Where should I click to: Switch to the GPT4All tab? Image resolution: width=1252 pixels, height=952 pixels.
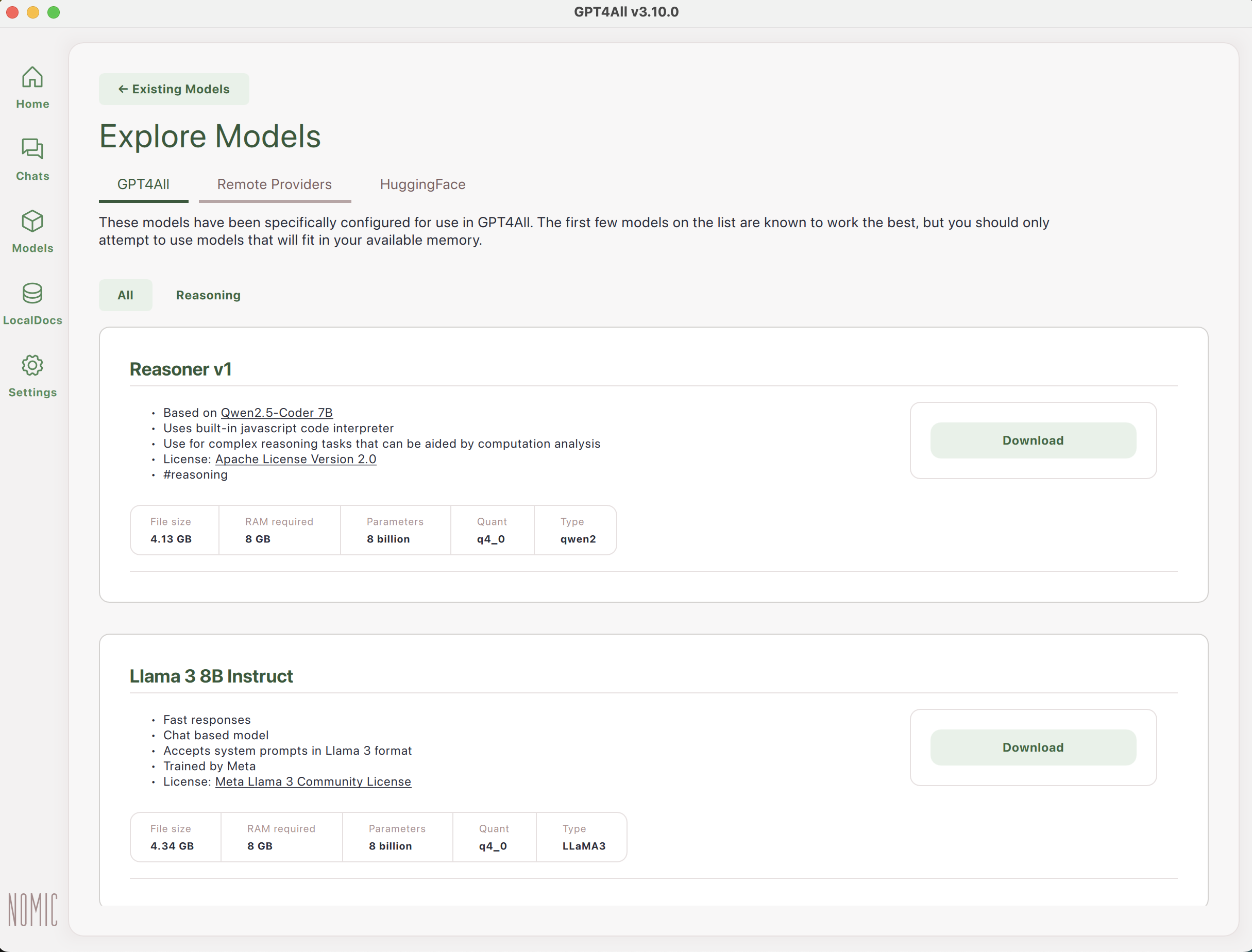(143, 184)
